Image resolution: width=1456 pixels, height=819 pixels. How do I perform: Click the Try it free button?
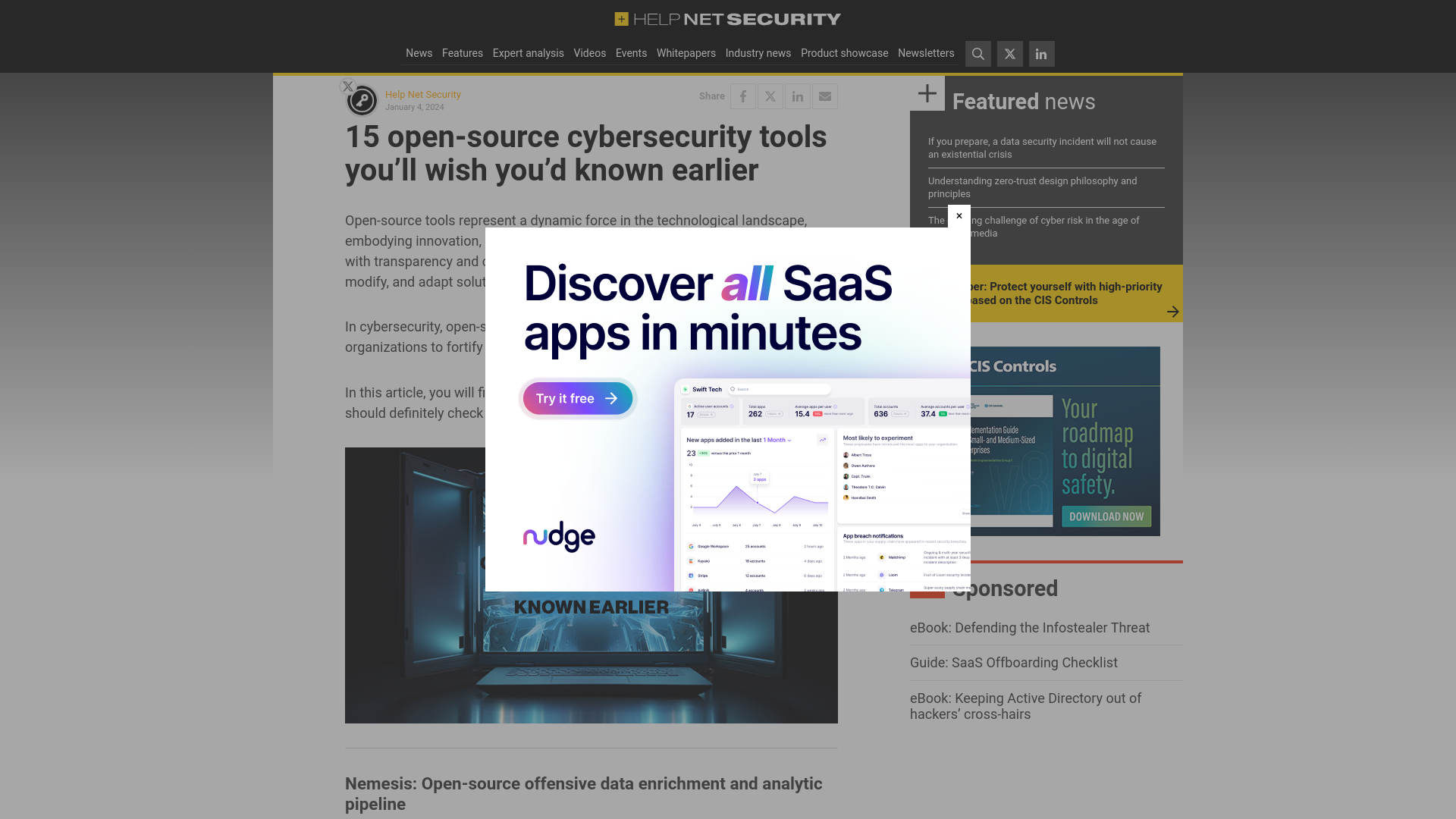577,398
